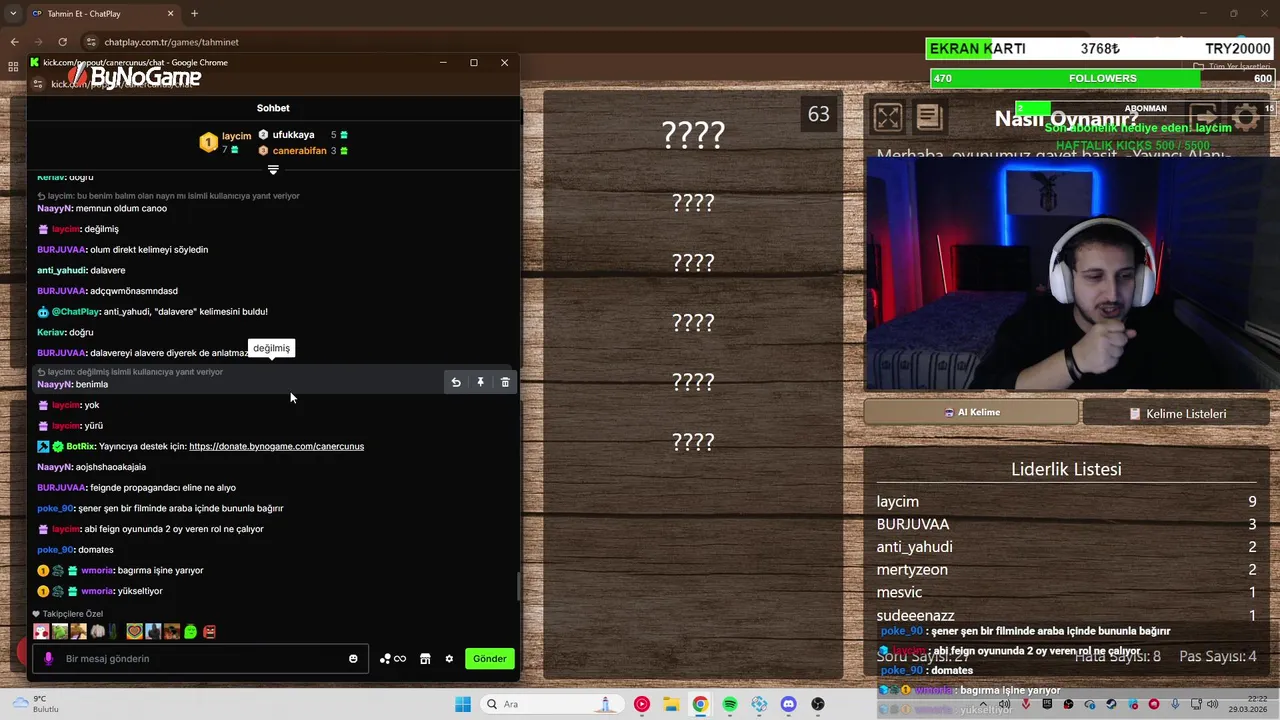Open canerabifan in chat leaderboard
This screenshot has width=1280, height=720.
299,150
